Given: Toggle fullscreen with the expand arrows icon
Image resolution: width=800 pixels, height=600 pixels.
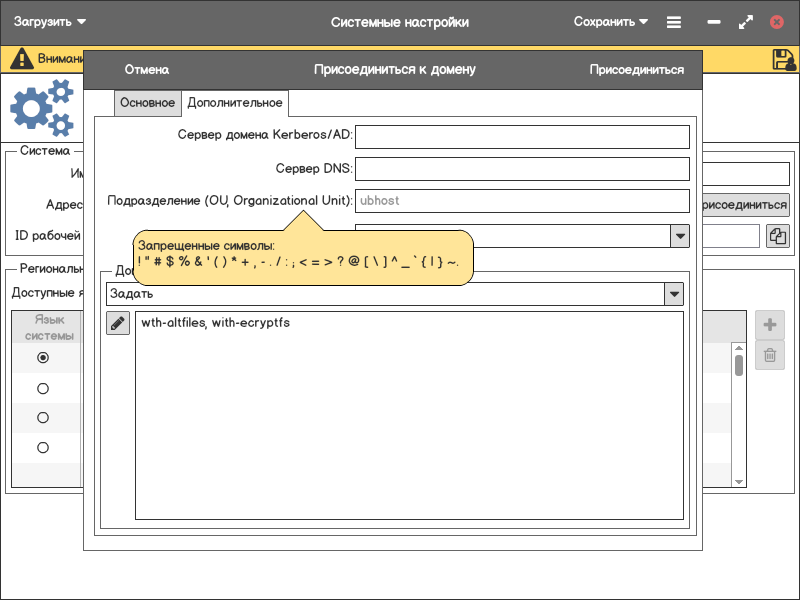Looking at the screenshot, I should pos(745,22).
